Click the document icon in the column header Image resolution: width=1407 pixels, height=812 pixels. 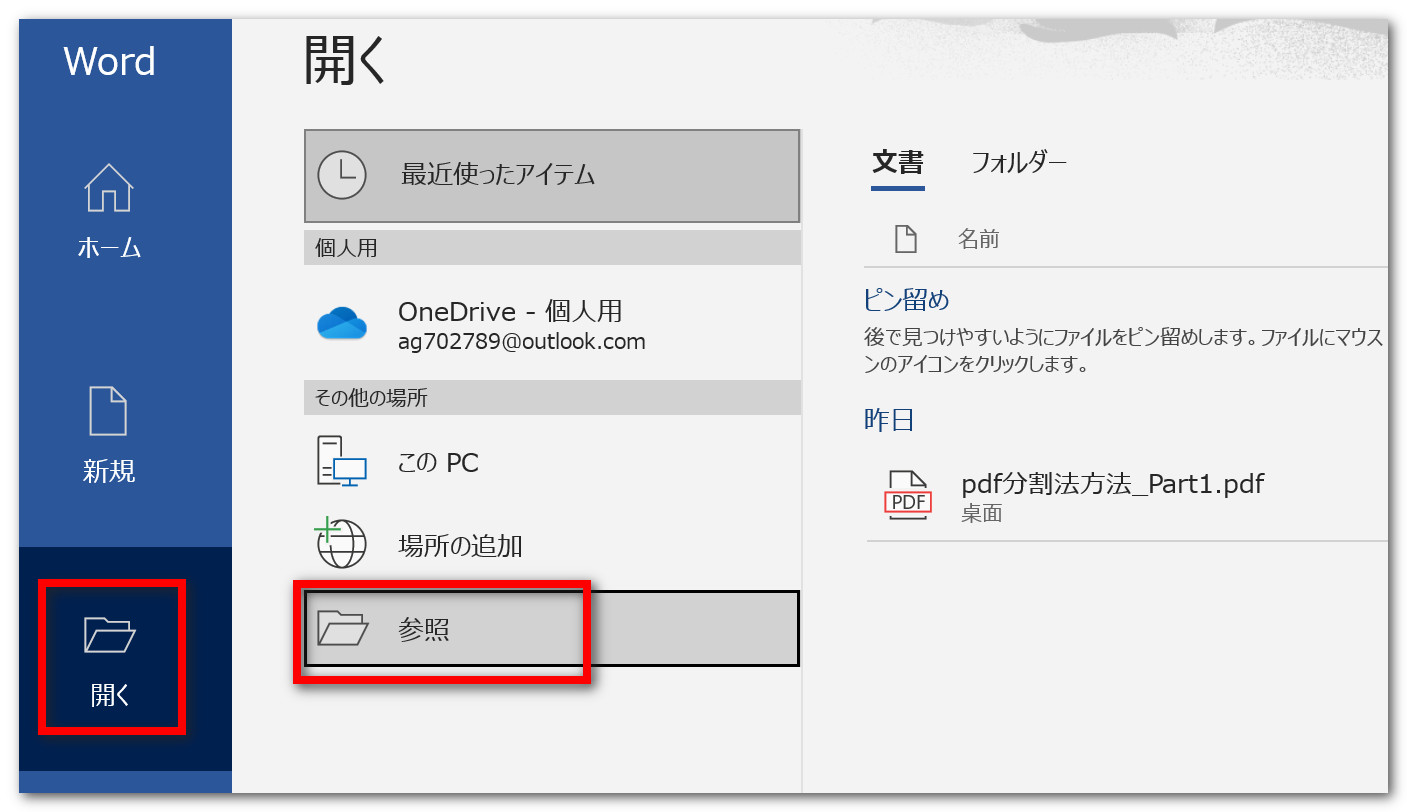[x=905, y=239]
